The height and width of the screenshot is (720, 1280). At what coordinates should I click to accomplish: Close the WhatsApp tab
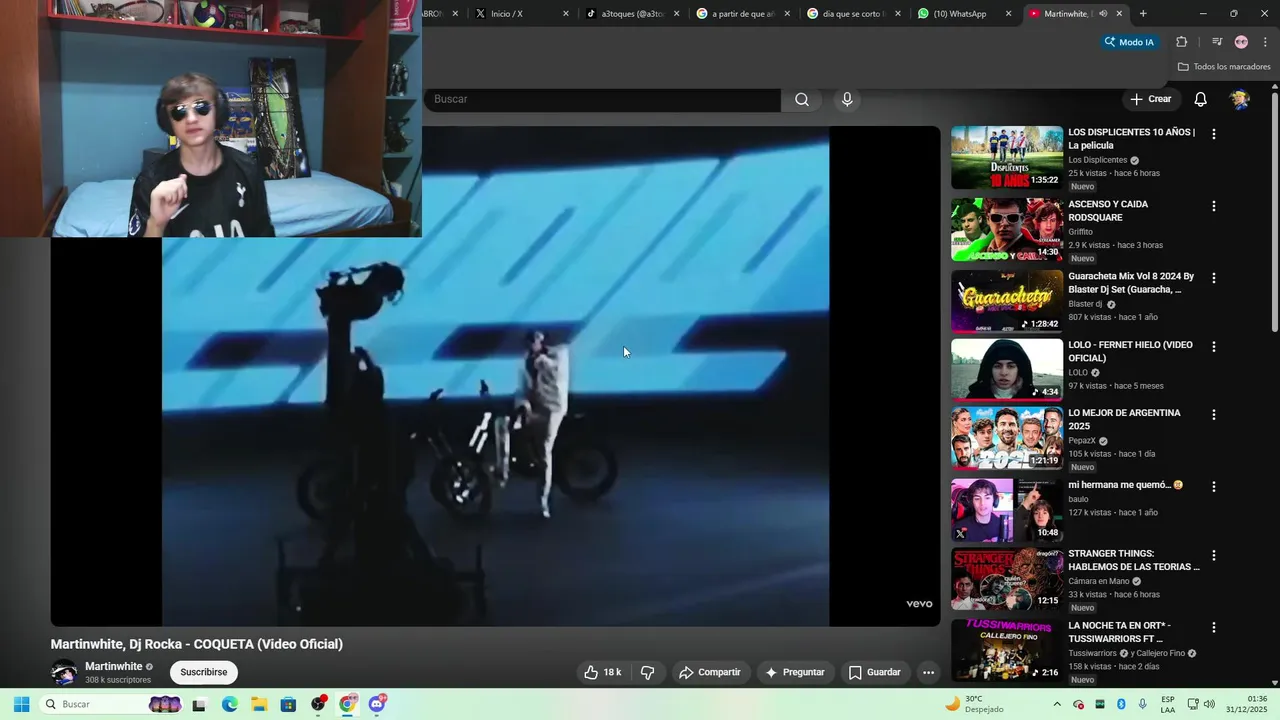coord(1008,14)
